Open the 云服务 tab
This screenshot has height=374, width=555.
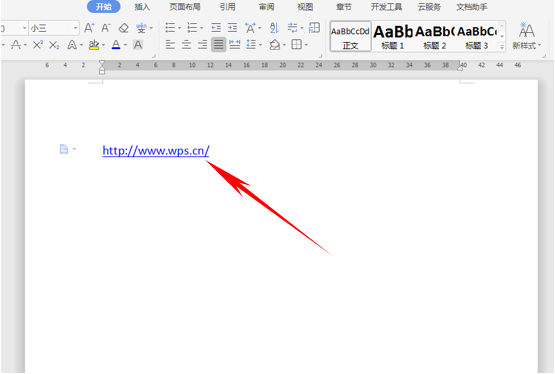coord(429,7)
